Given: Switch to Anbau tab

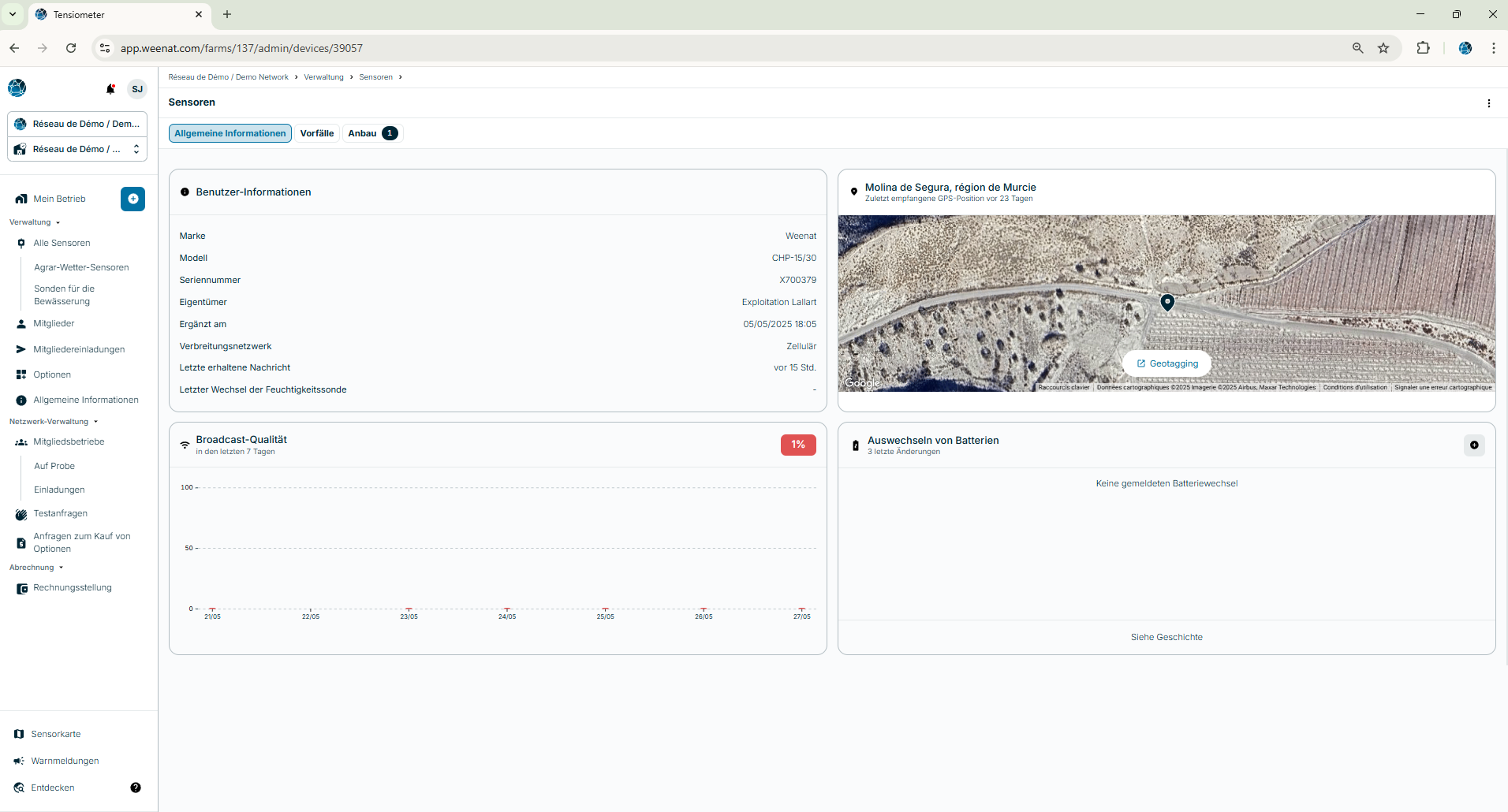Looking at the screenshot, I should pos(372,133).
